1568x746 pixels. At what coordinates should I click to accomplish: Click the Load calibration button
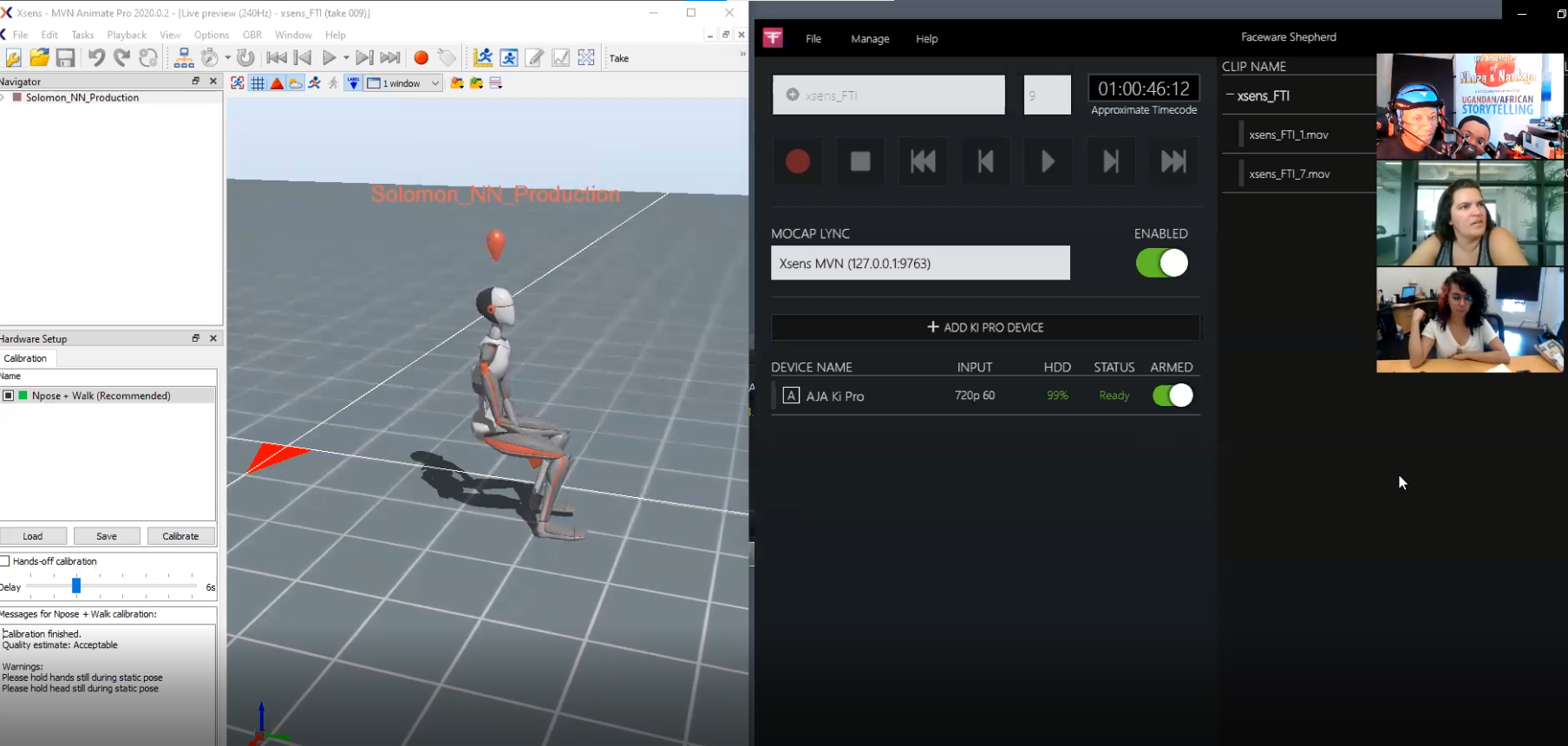click(33, 536)
